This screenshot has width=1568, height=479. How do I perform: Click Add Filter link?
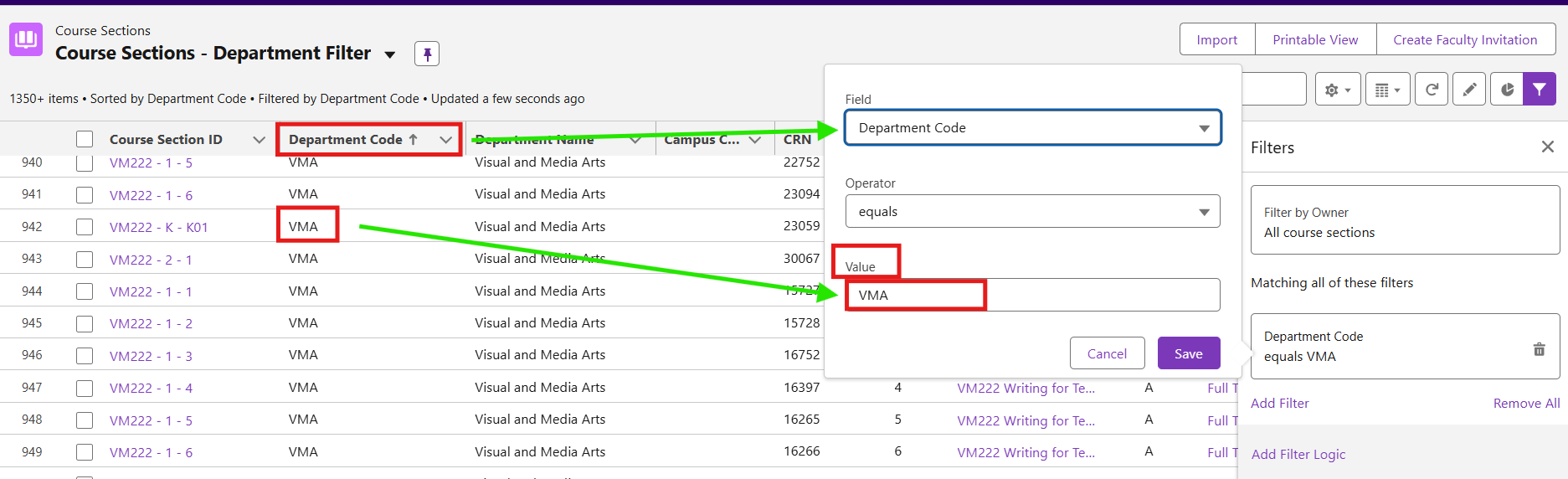click(1279, 404)
